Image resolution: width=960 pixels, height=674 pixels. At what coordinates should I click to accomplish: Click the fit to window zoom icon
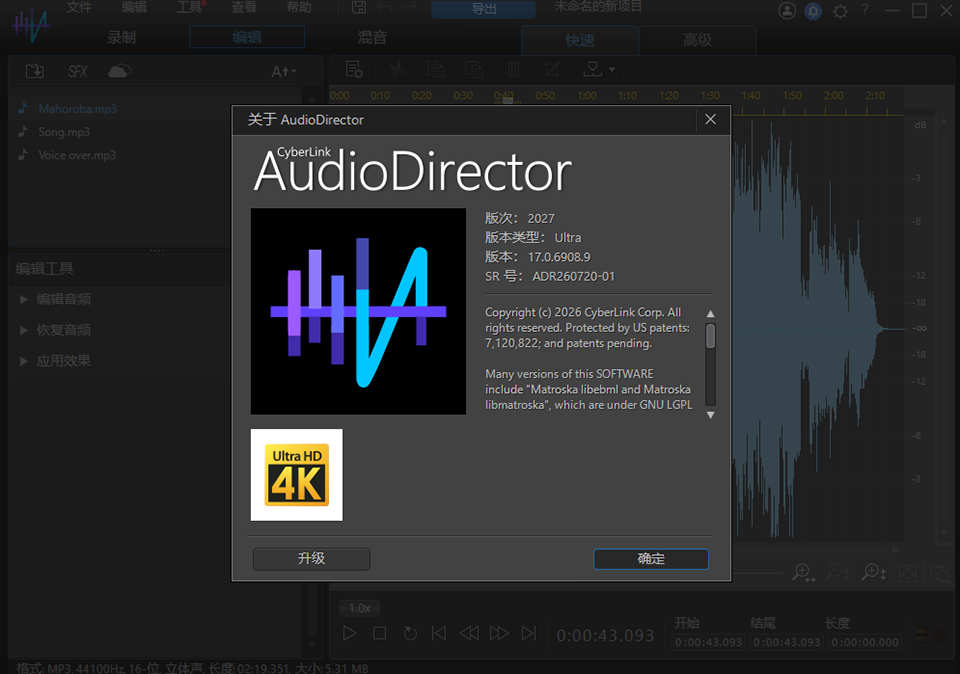[x=908, y=574]
